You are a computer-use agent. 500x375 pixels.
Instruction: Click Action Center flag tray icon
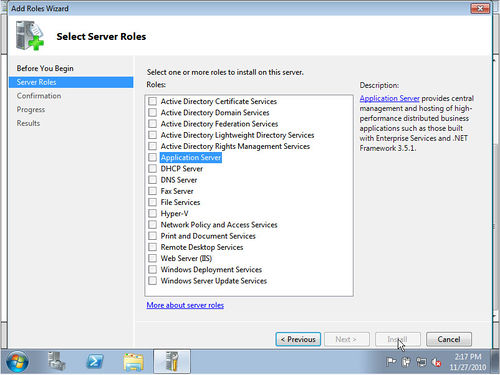tap(391, 362)
